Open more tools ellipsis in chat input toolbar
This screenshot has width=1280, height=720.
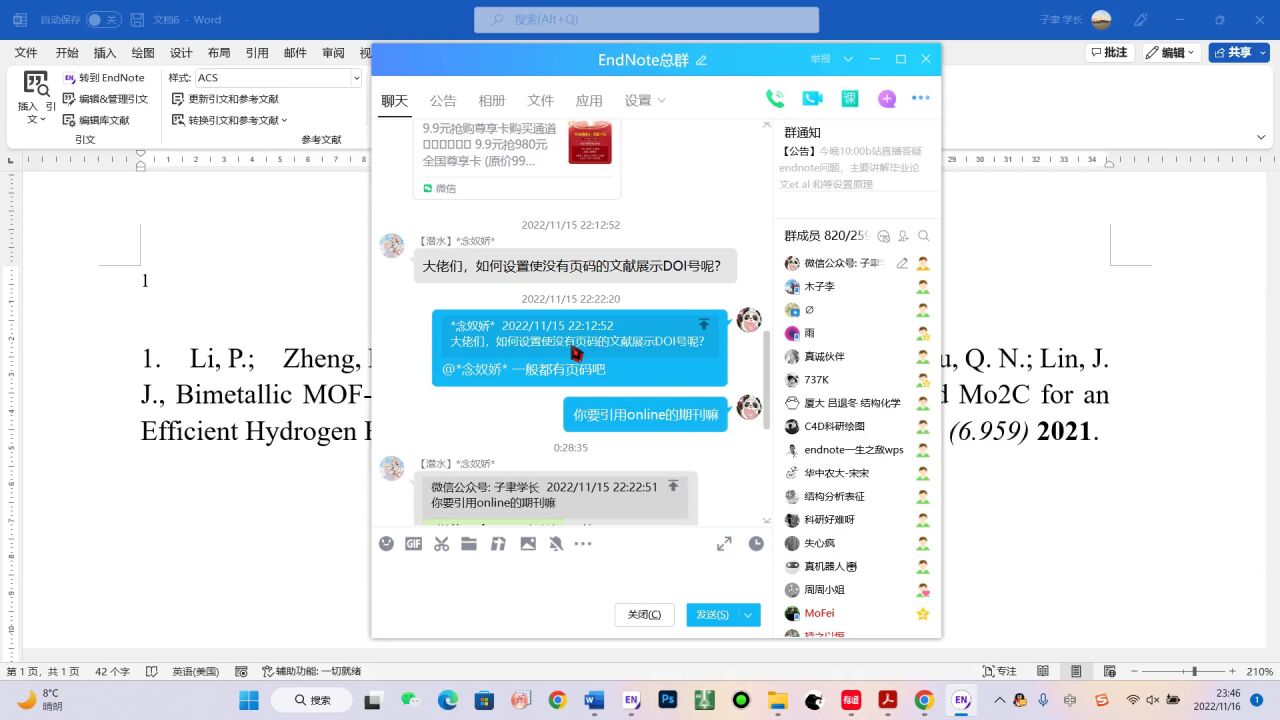[583, 544]
